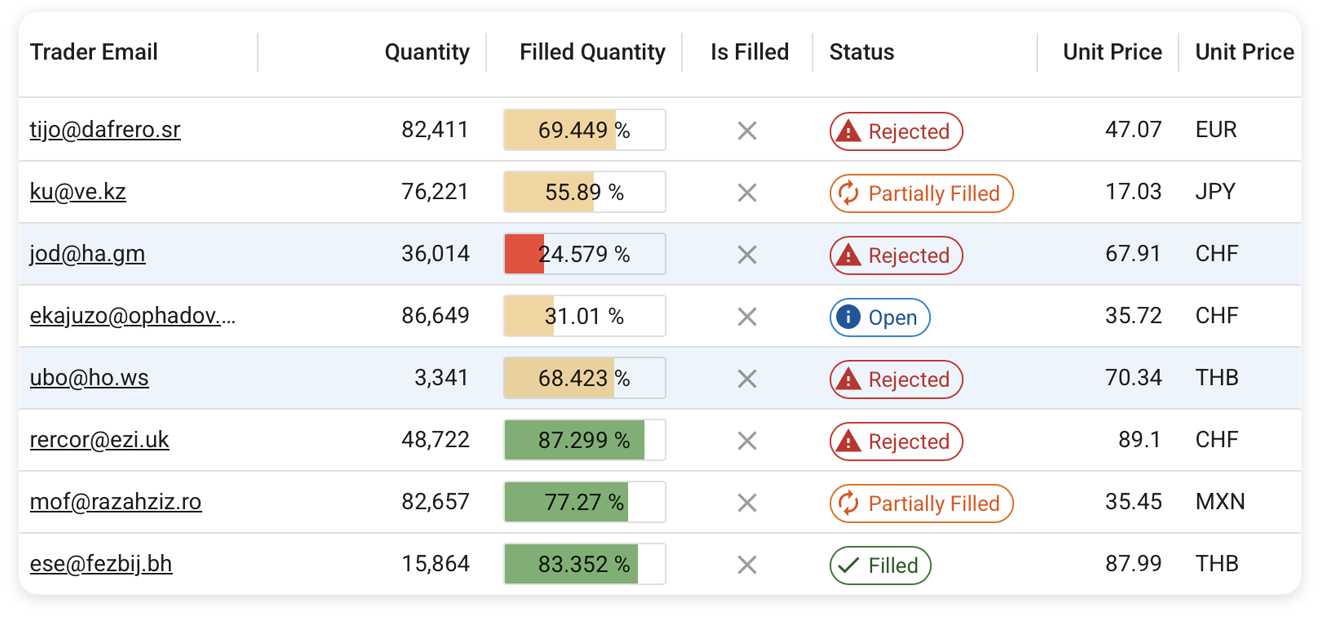Toggle the Is Filled mark for tijo@dafrero.sr
The image size is (1320, 623).
click(x=747, y=130)
